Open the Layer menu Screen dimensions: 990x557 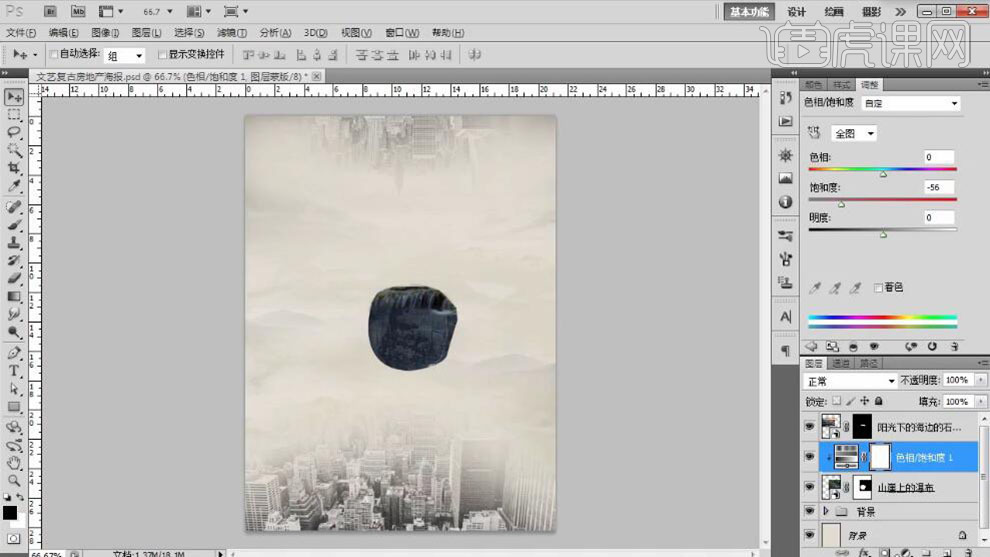[x=146, y=33]
